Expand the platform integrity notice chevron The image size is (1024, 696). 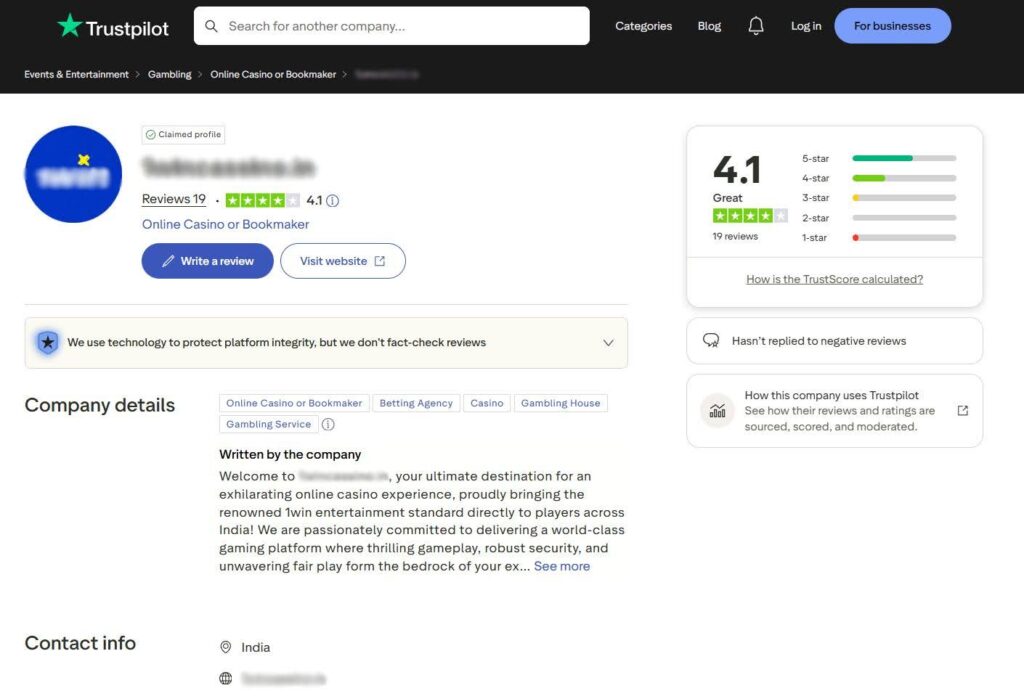point(608,342)
